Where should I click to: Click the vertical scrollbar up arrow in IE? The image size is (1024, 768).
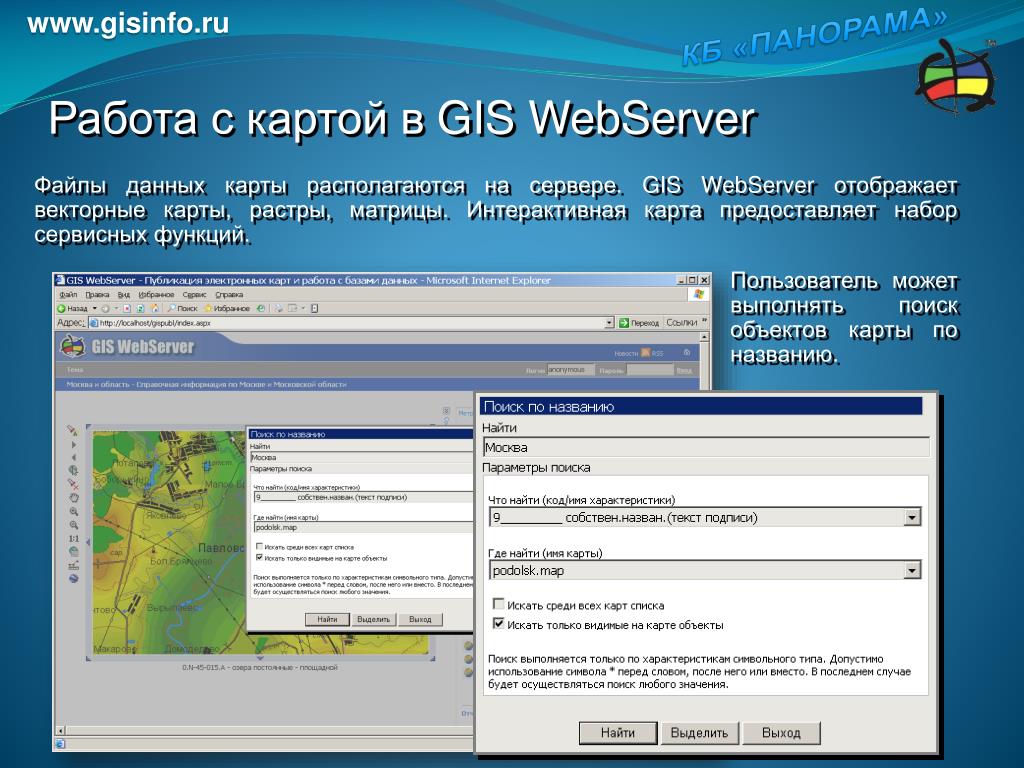(x=704, y=338)
